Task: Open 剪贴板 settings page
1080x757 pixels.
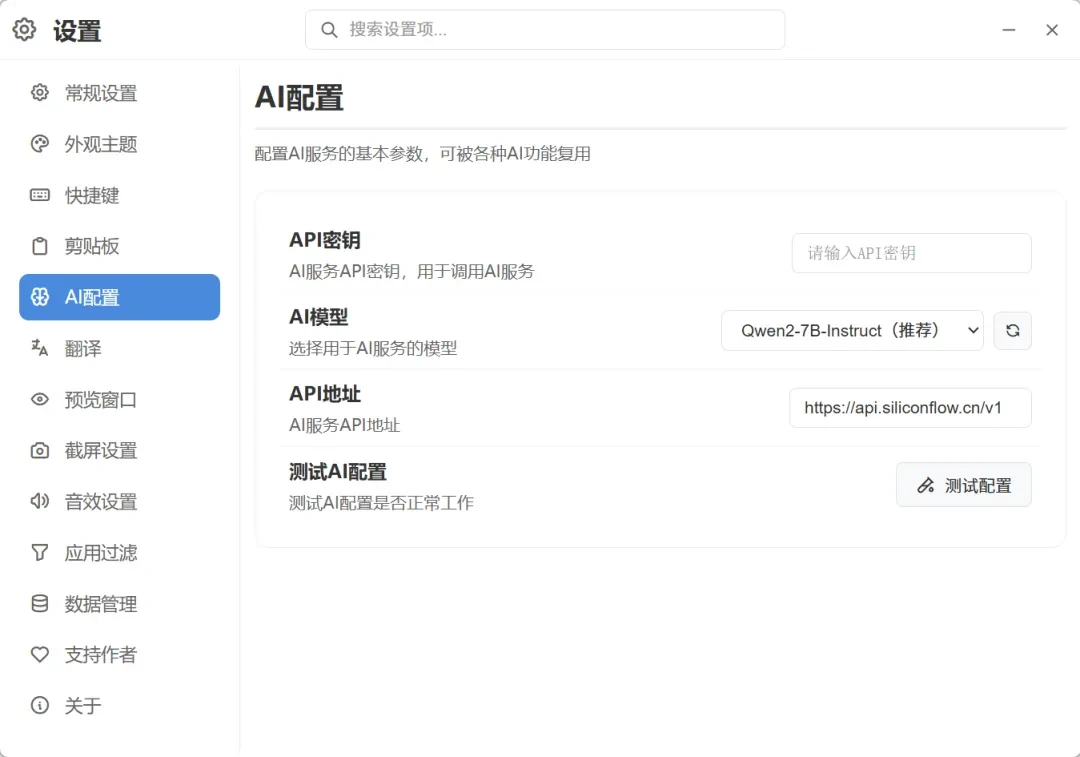Action: [x=119, y=246]
